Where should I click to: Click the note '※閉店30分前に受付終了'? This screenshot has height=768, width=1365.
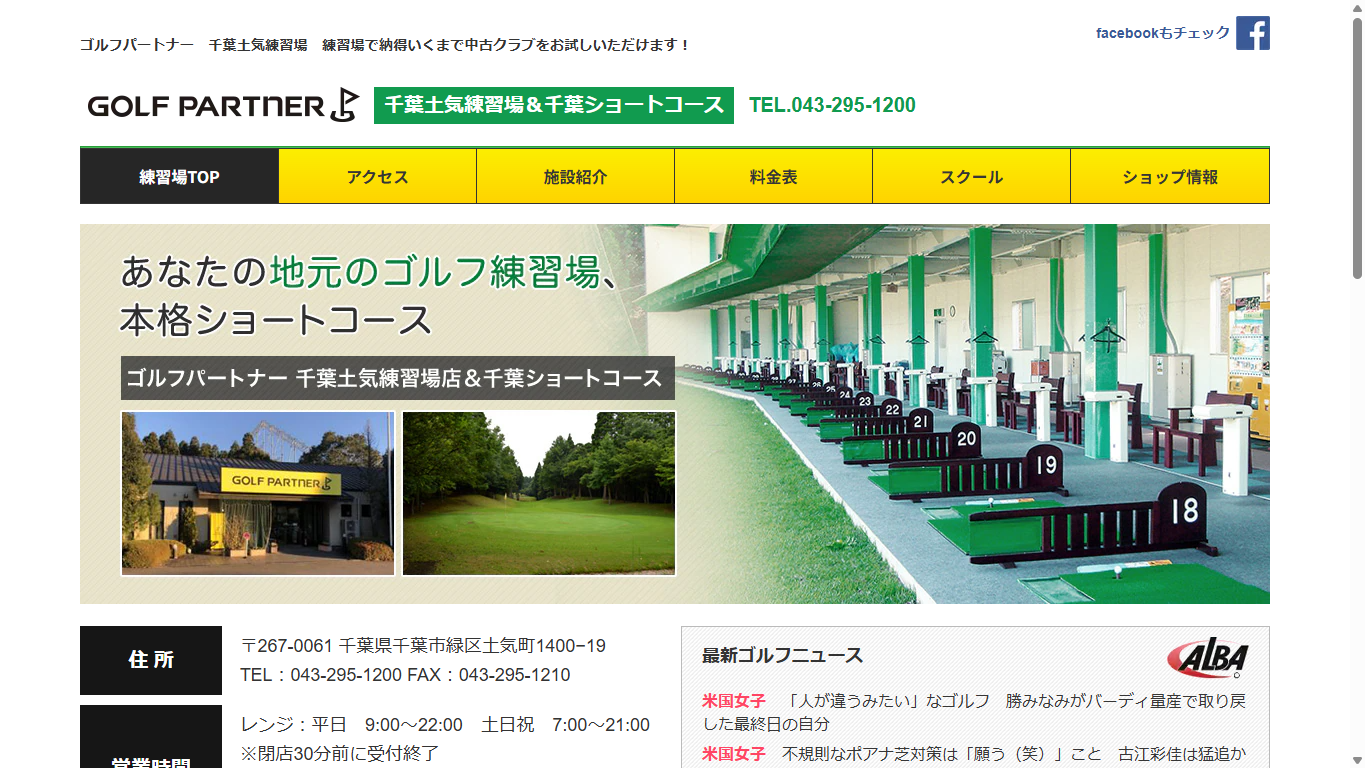pyautogui.click(x=340, y=753)
